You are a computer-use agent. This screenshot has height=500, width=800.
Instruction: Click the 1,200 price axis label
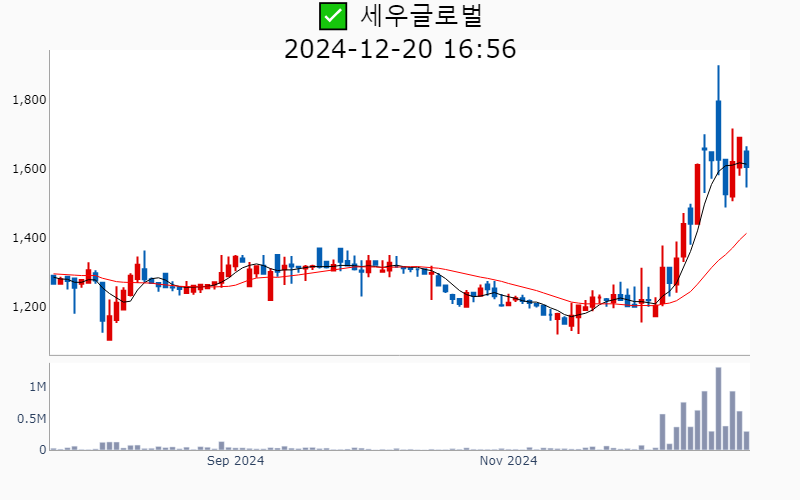tap(29, 307)
